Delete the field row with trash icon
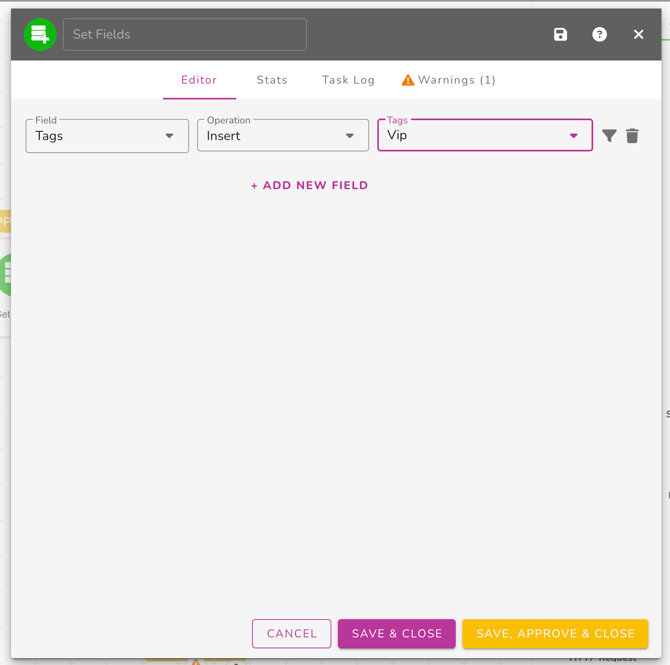Viewport: 670px width, 665px height. coord(632,136)
